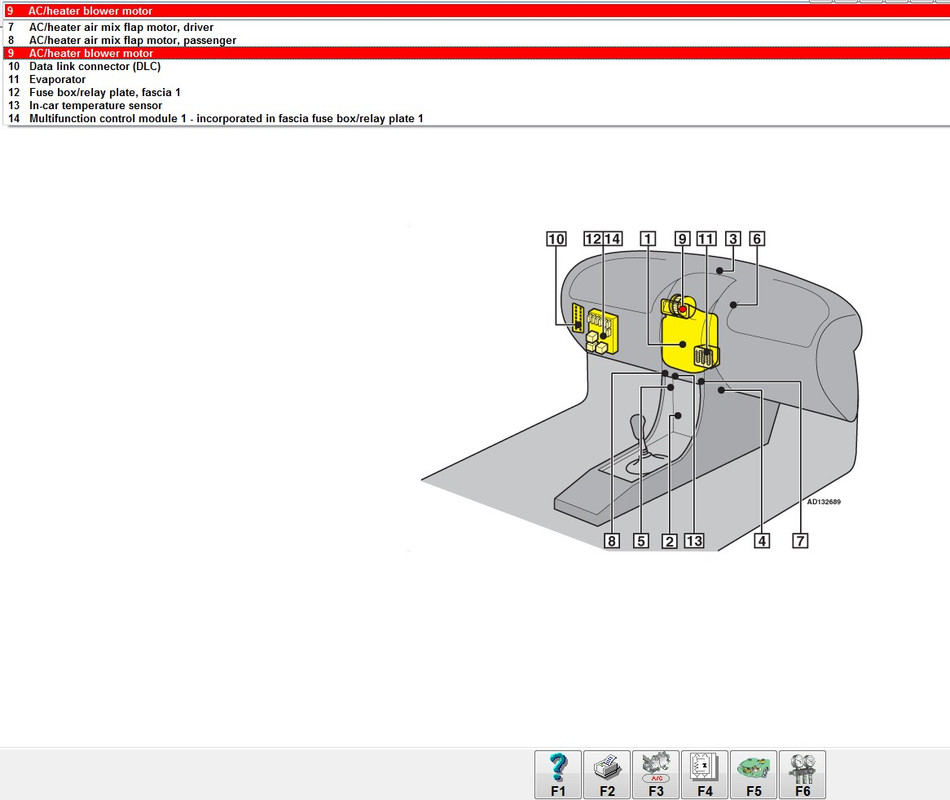Image resolution: width=950 pixels, height=800 pixels.
Task: Click callout number 9 above the dashboard
Action: tap(683, 239)
